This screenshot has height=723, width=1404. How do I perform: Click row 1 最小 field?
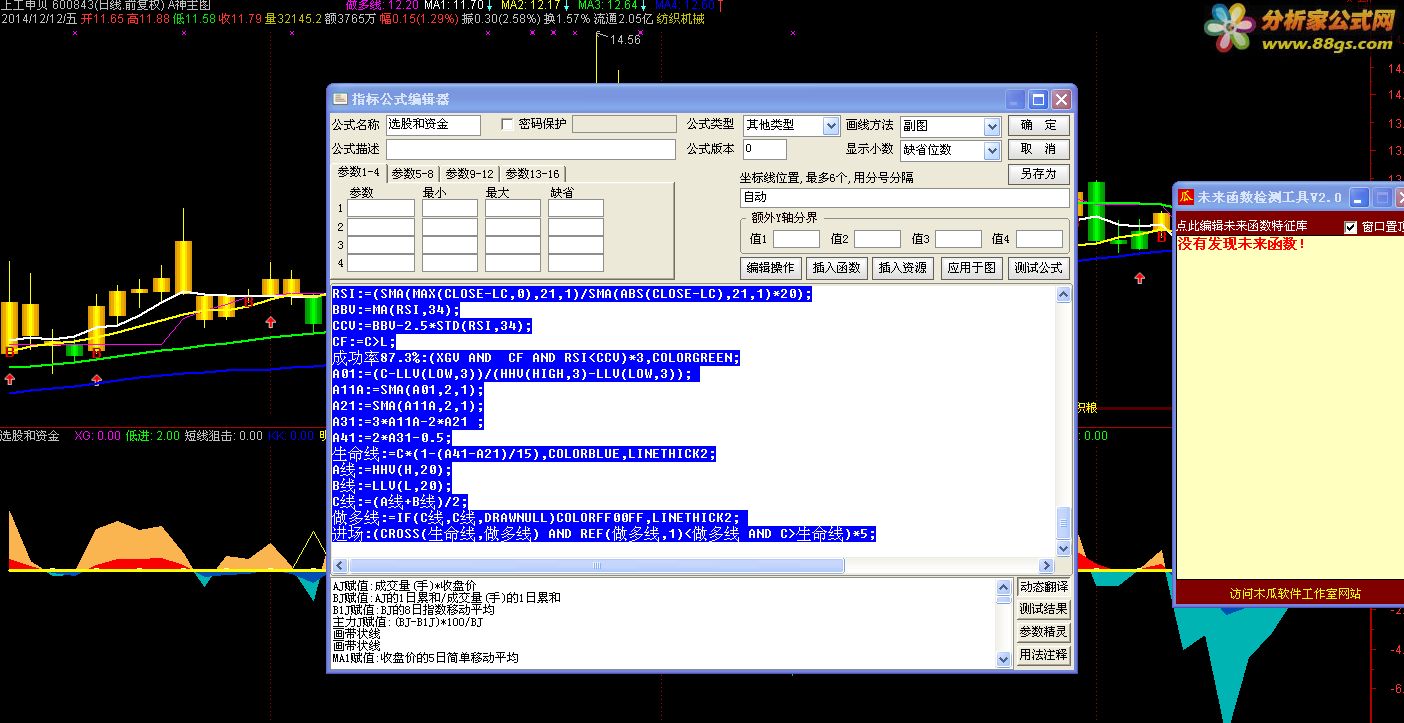click(x=450, y=208)
